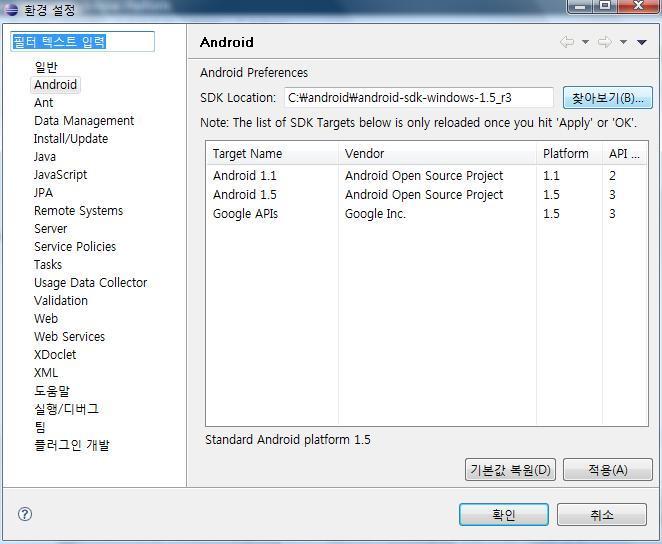Click the API level 2 cell
The height and width of the screenshot is (544, 662).
point(612,176)
